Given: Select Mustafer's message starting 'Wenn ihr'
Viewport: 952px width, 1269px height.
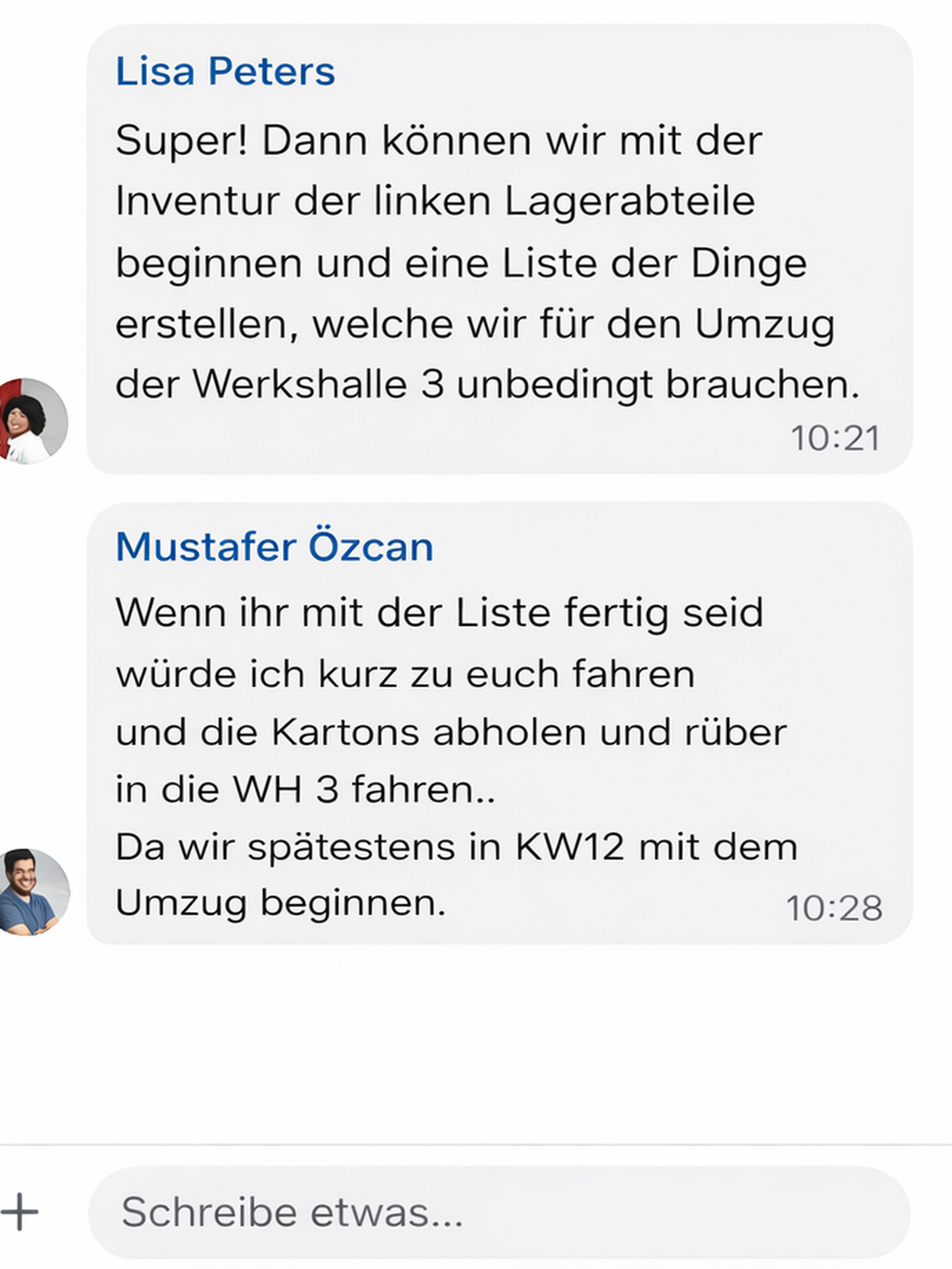Looking at the screenshot, I should (499, 723).
